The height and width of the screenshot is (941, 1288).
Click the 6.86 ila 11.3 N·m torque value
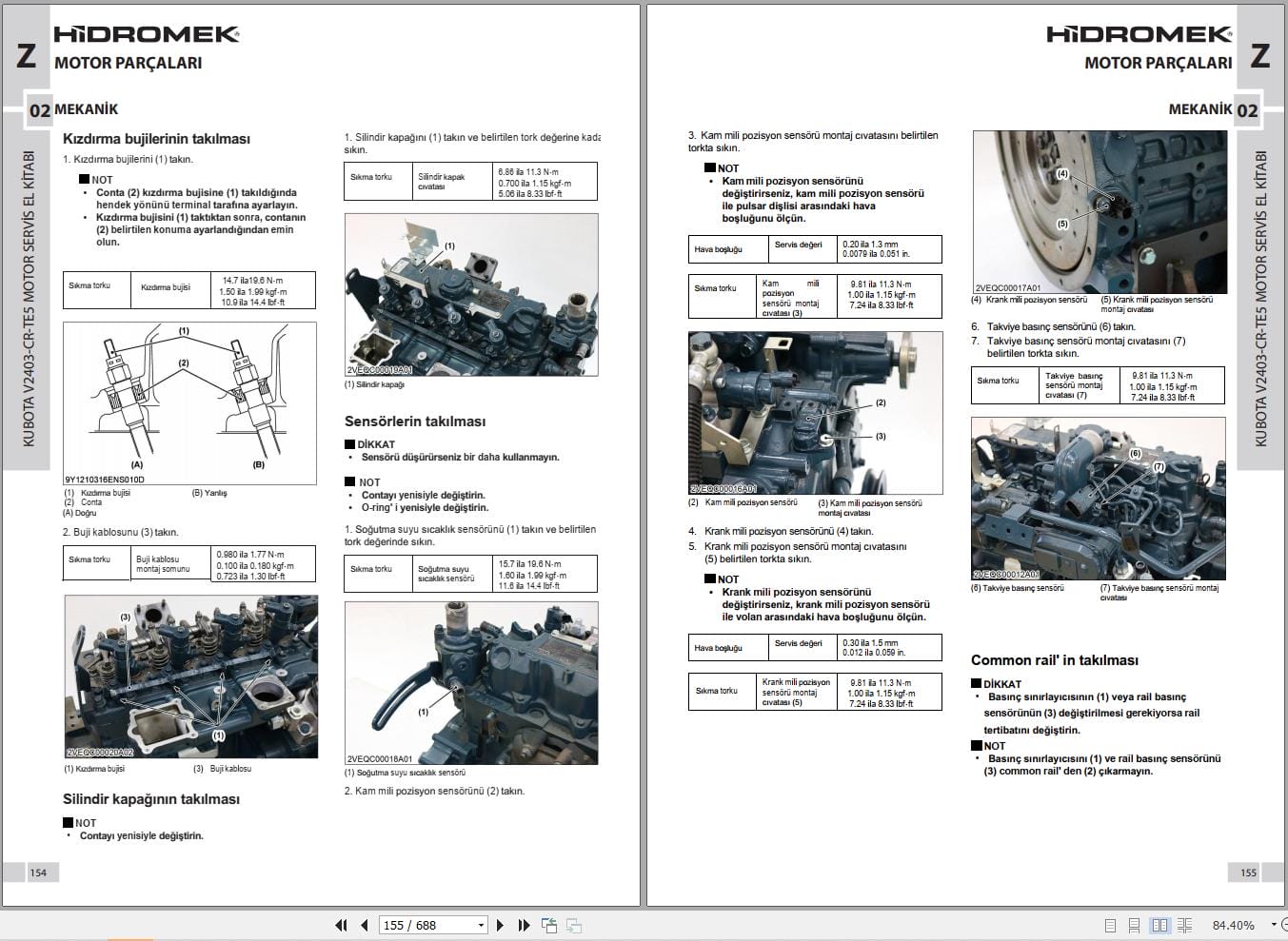tap(528, 172)
